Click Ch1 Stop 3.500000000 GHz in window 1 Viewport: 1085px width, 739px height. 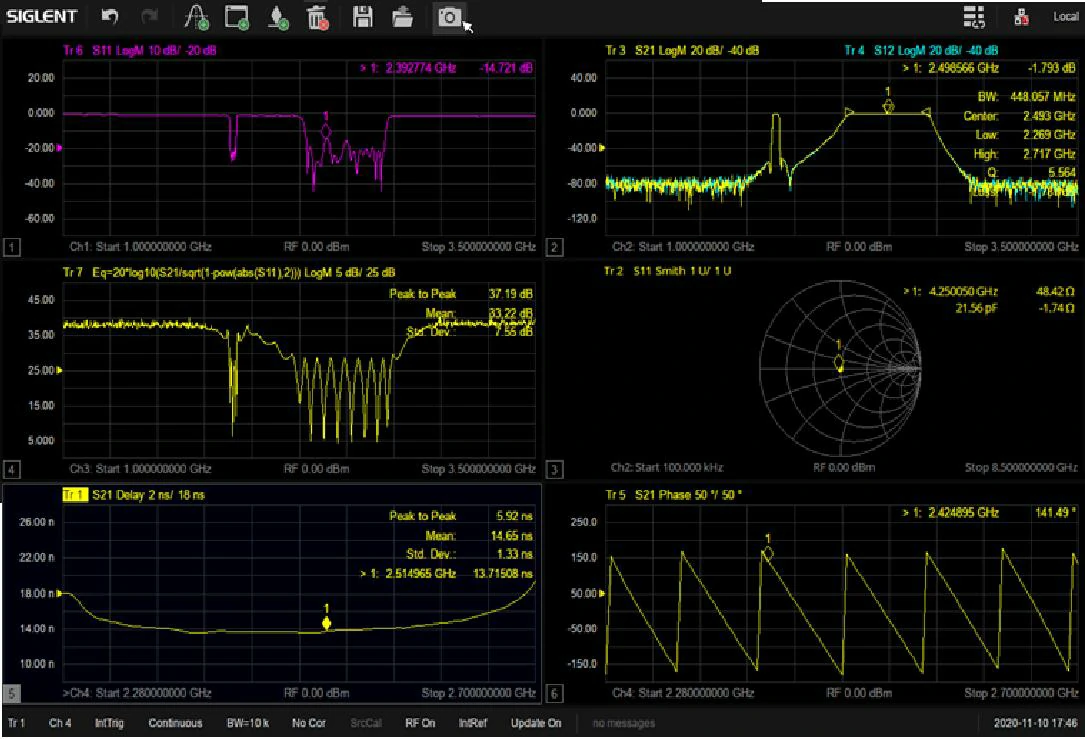[479, 247]
